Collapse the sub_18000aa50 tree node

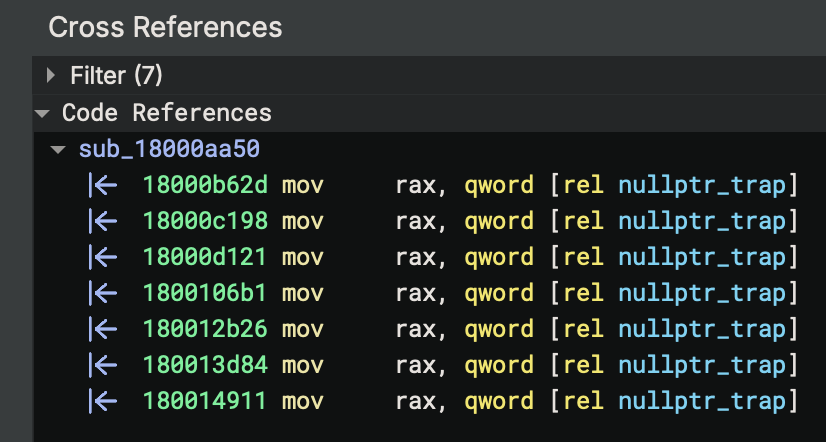pos(58,150)
